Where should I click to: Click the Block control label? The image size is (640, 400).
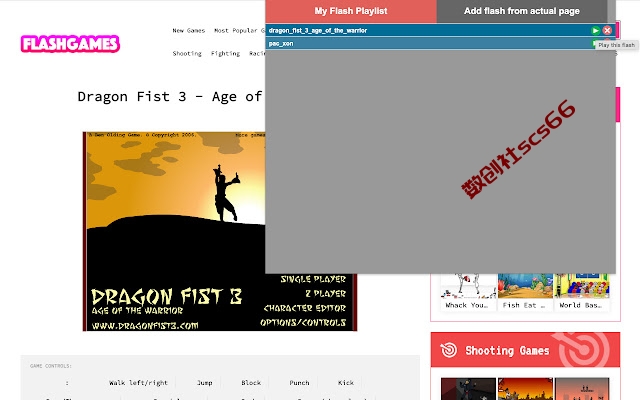(x=251, y=383)
